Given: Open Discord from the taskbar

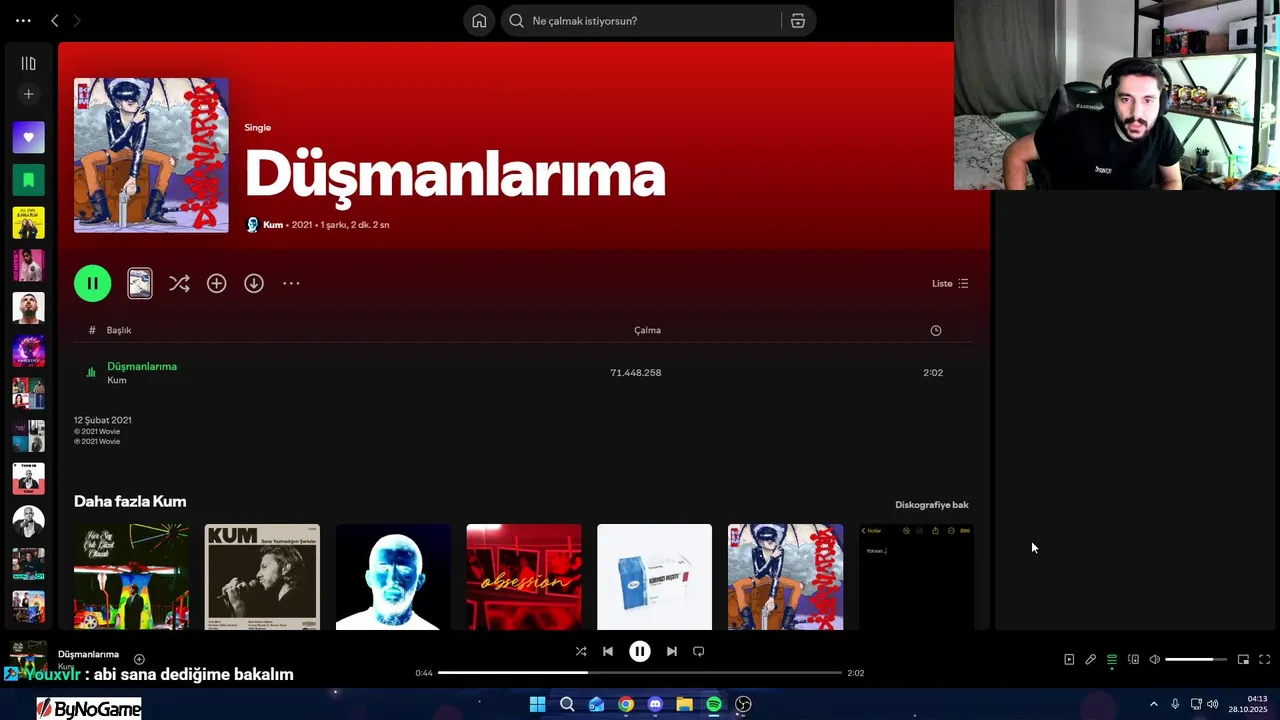Looking at the screenshot, I should [x=655, y=704].
